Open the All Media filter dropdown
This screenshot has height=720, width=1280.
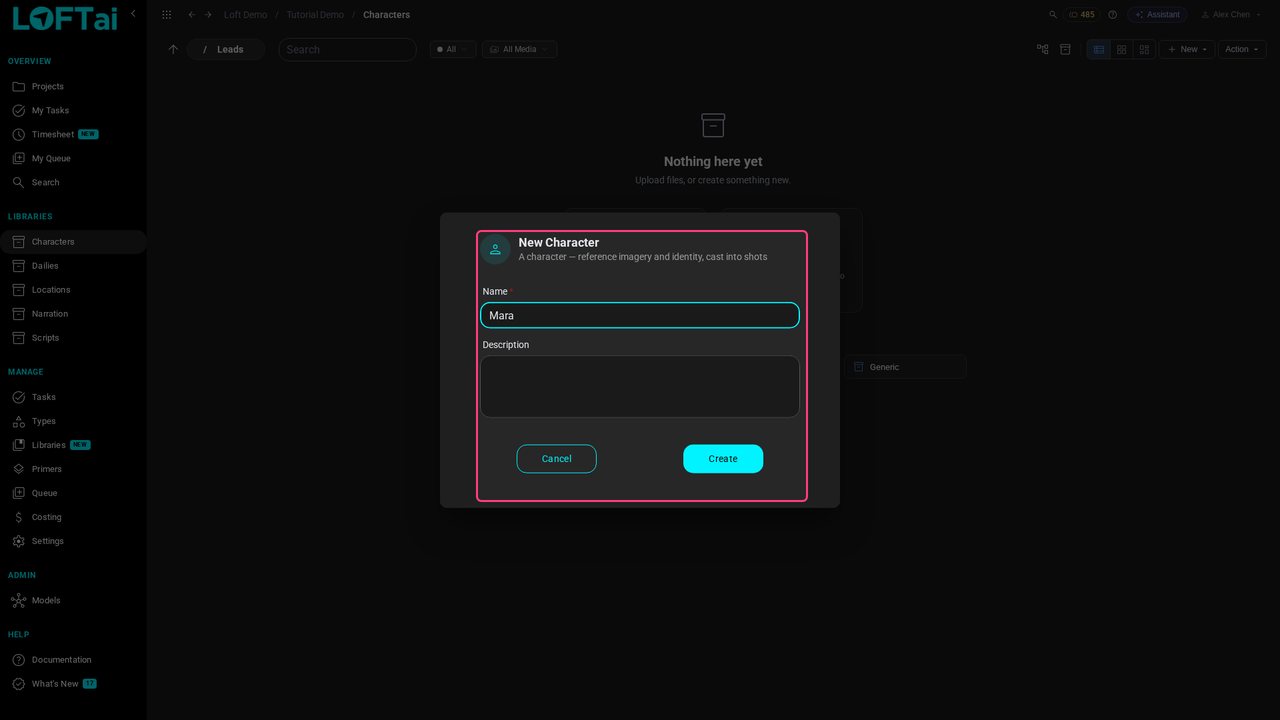tap(519, 49)
